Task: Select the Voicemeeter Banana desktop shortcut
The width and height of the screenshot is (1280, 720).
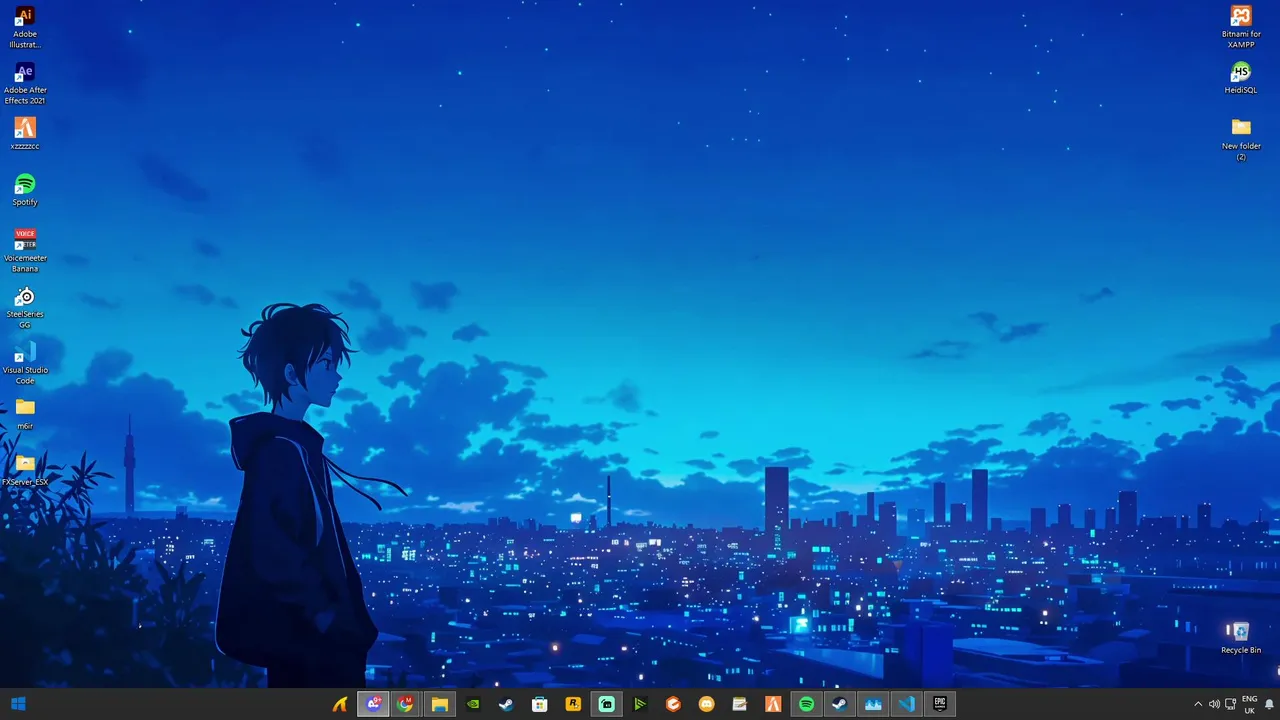Action: click(x=25, y=251)
